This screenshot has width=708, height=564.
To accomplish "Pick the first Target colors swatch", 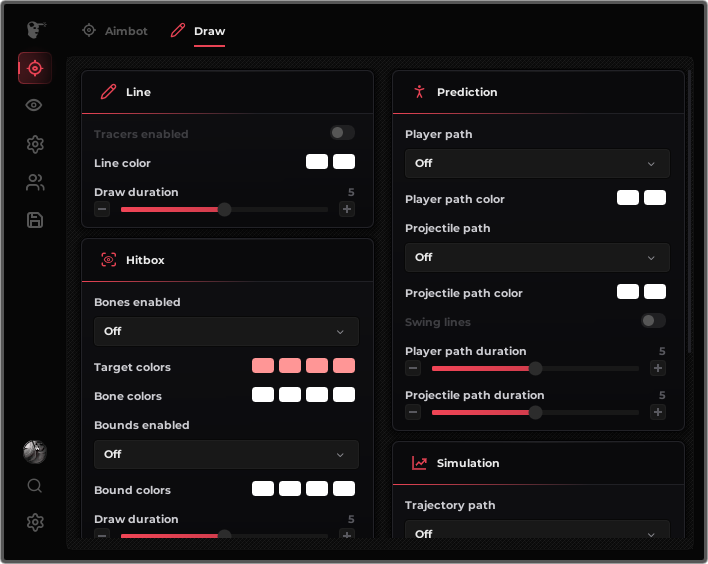I will click(263, 366).
